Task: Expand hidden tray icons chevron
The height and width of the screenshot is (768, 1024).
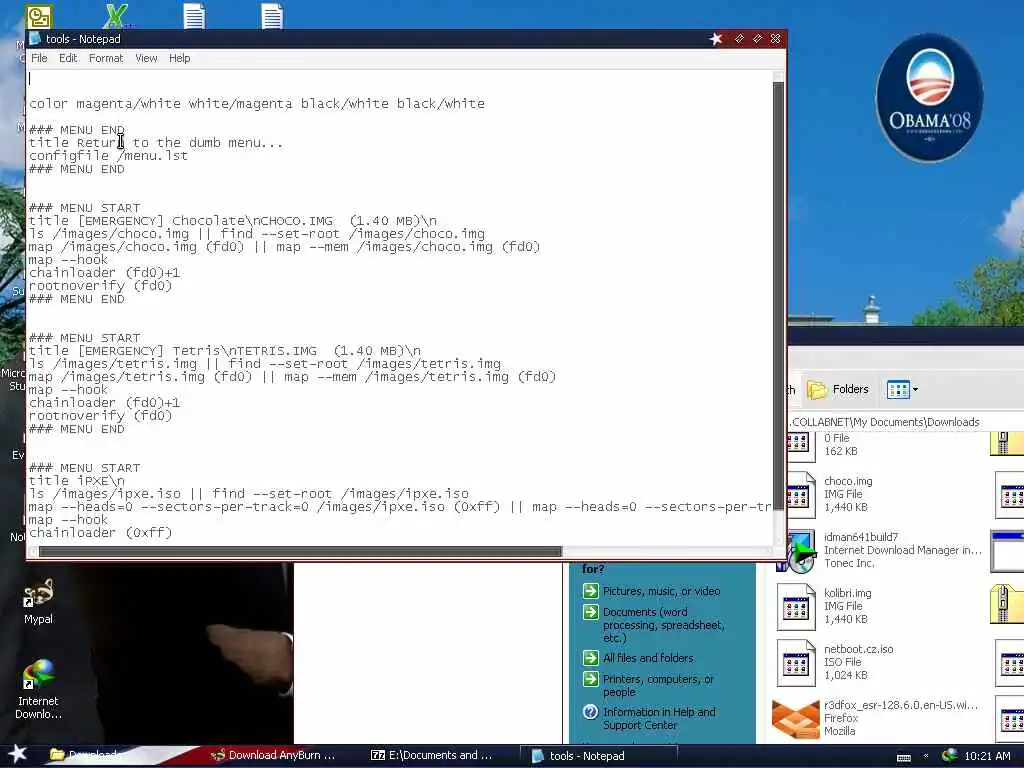Action: (926, 756)
